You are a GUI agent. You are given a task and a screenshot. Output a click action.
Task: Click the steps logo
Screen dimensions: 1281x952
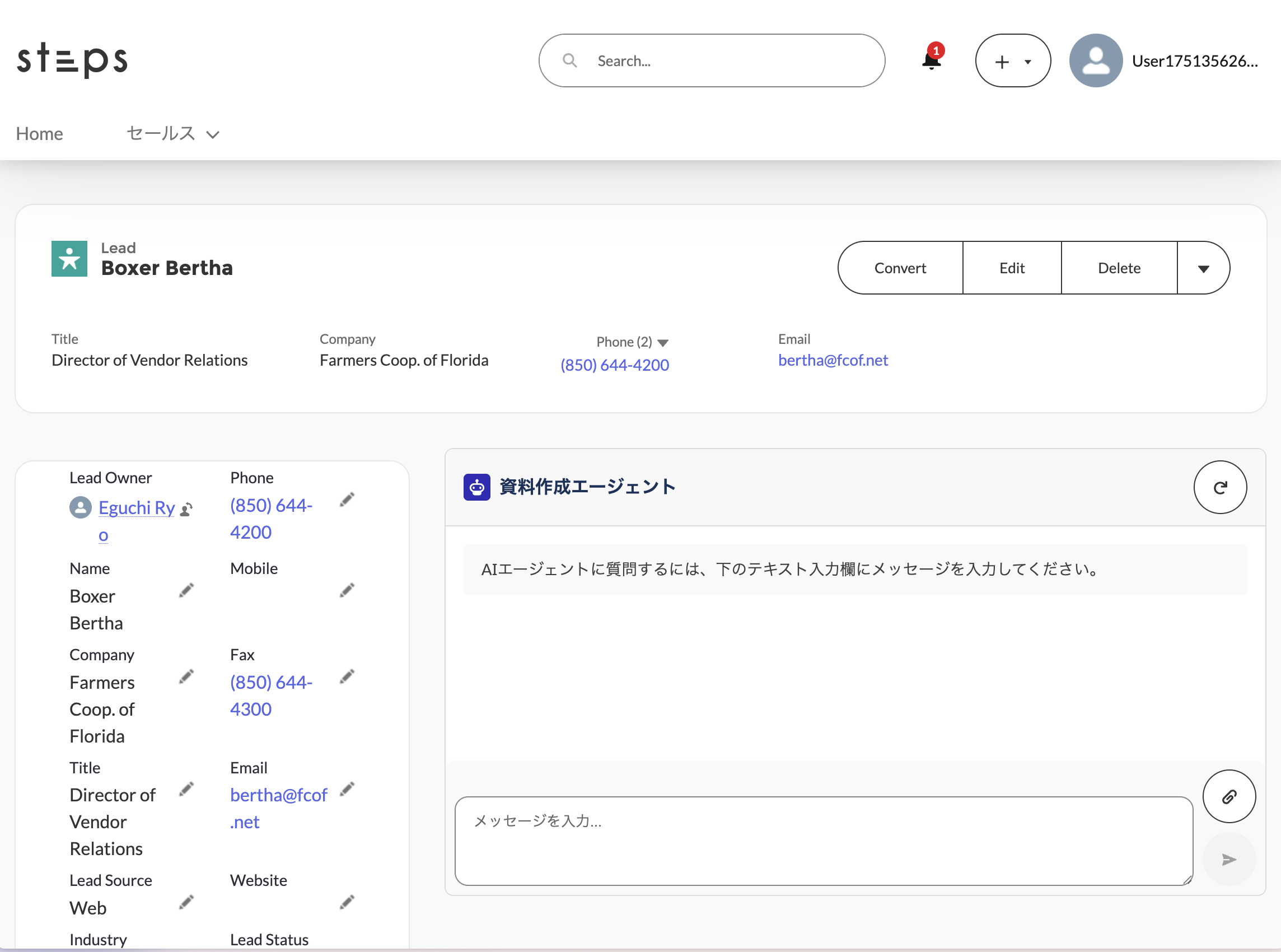[x=72, y=59]
